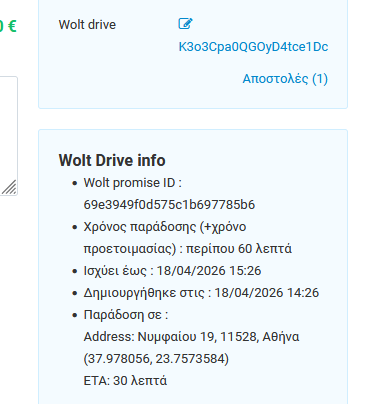Screen dimensions: 367x404
Task: Select promise ID value 69e3949f0d575c1b697785b6
Action: click(169, 205)
